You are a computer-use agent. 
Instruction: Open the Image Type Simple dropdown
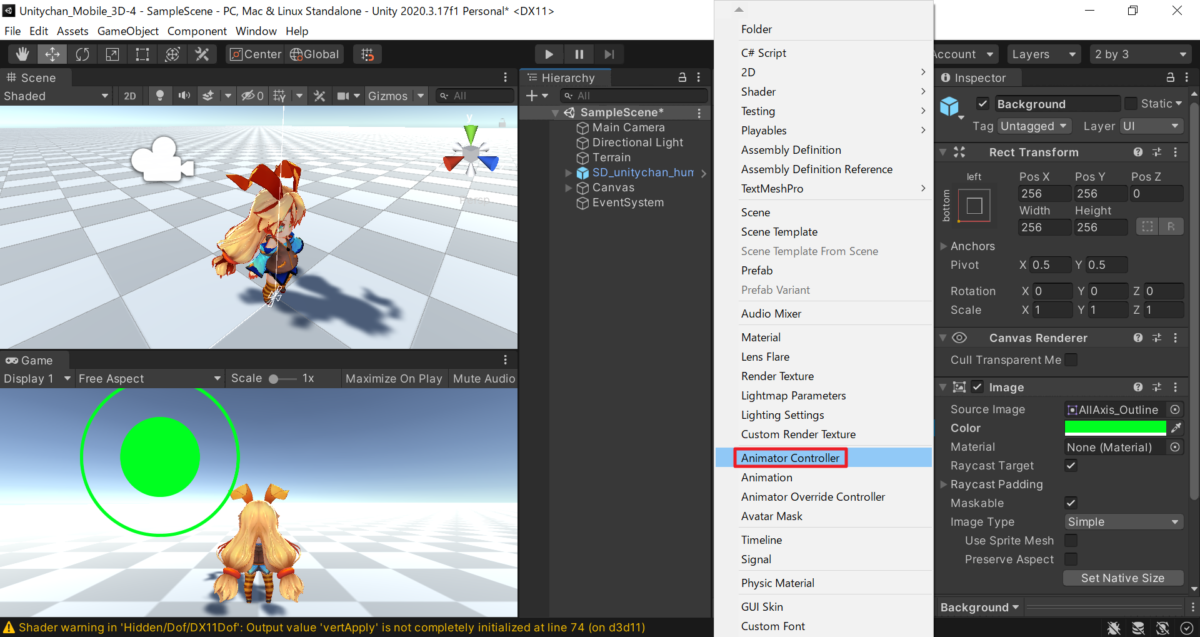(1124, 522)
